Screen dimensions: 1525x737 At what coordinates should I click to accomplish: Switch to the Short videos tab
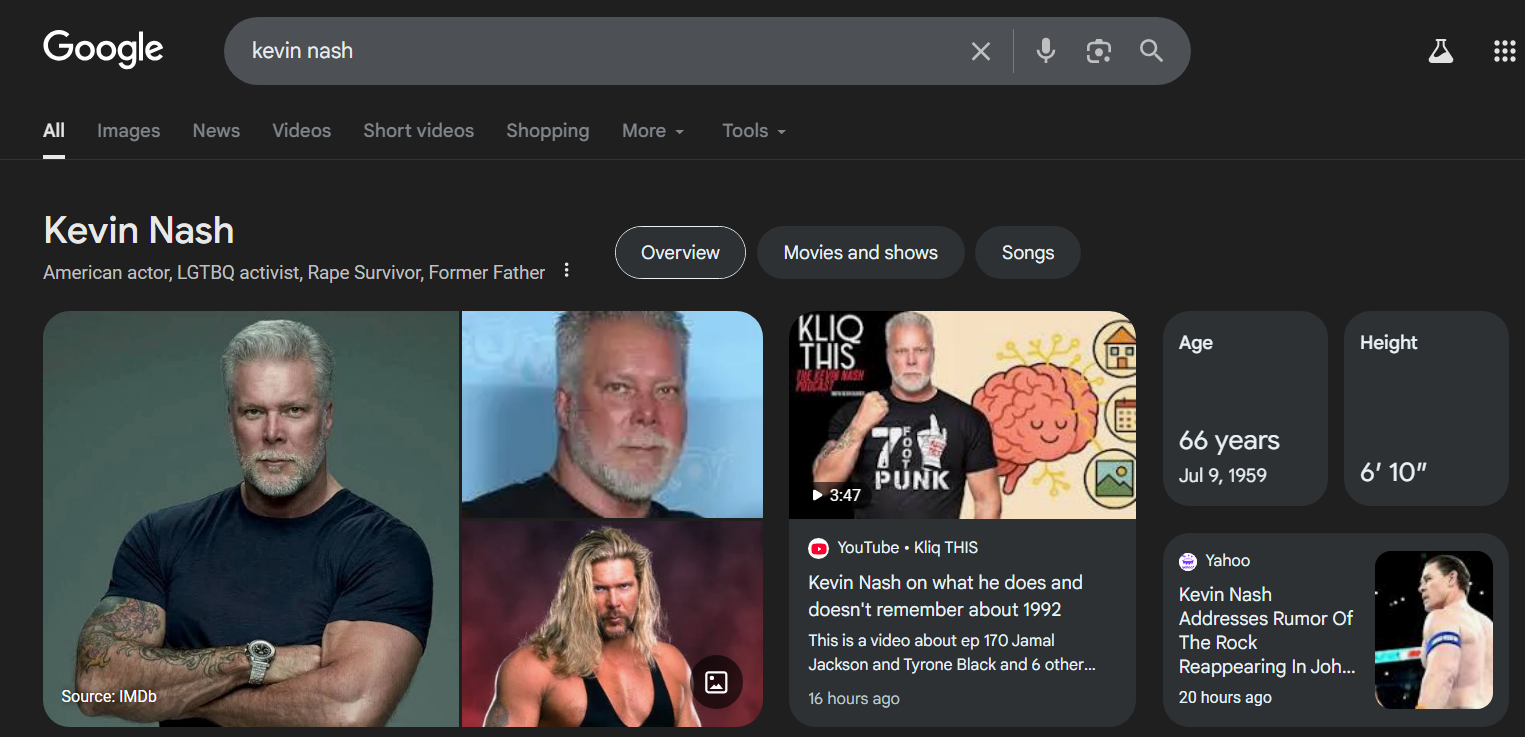click(x=418, y=131)
